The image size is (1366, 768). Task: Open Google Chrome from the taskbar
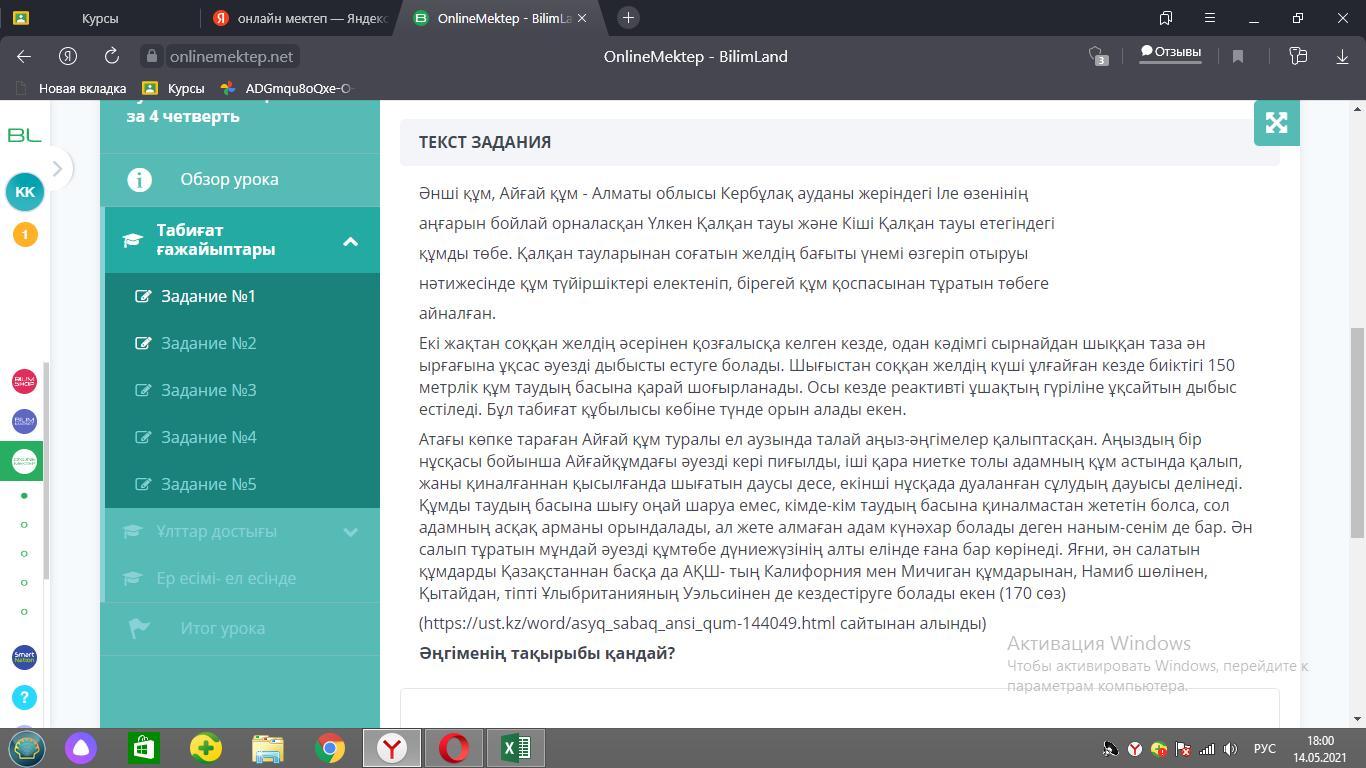pyautogui.click(x=330, y=748)
